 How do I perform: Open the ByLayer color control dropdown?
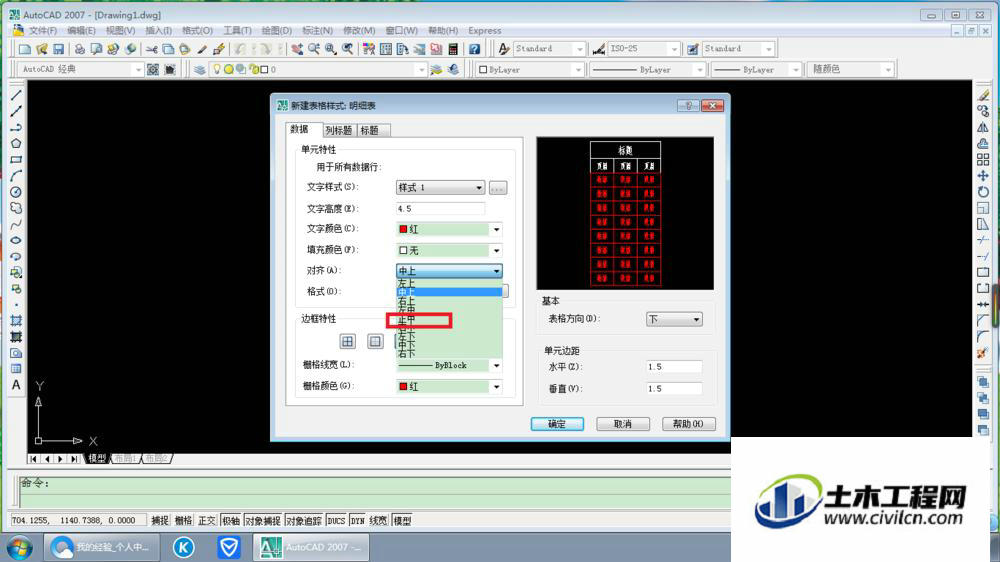pyautogui.click(x=531, y=70)
